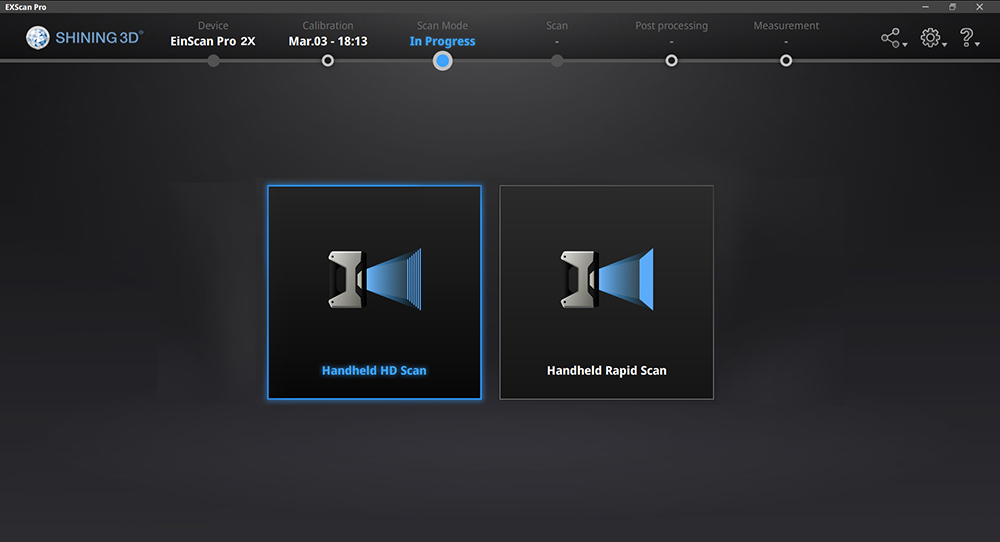Expand the dropdown arrow beside the help icon
The height and width of the screenshot is (542, 1000).
coord(978,45)
